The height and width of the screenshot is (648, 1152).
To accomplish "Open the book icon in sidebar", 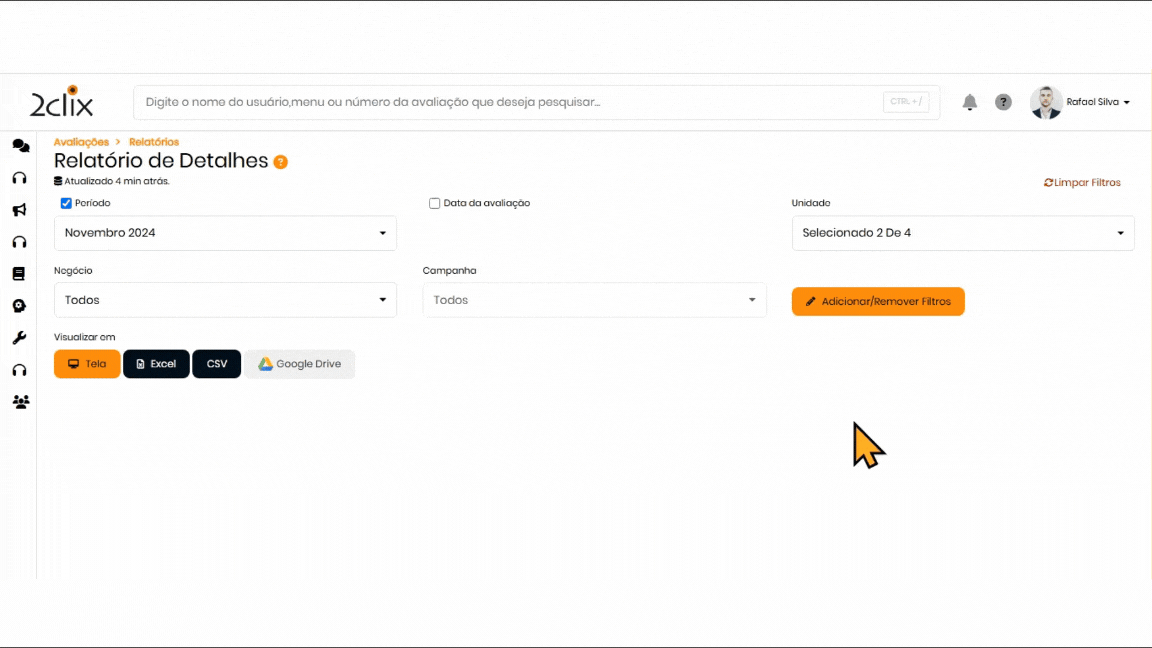I will click(x=19, y=274).
